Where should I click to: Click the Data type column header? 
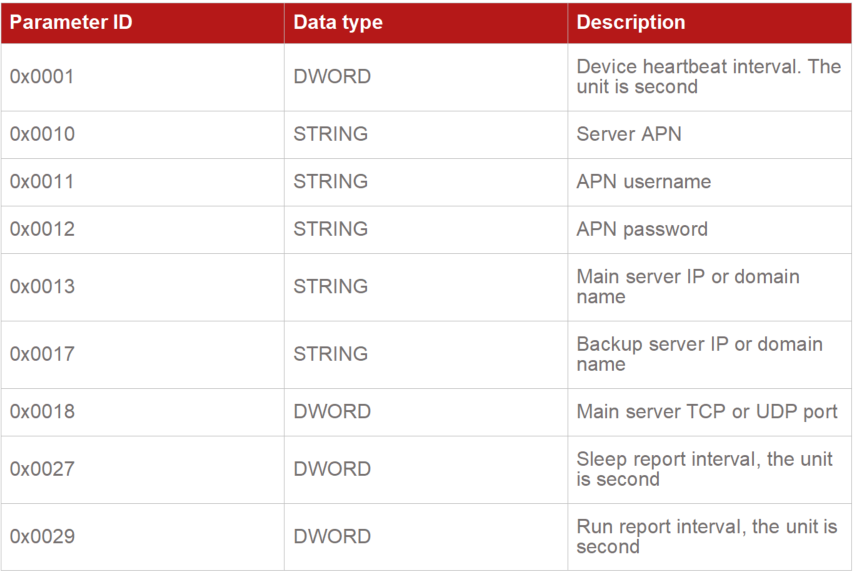pos(338,22)
